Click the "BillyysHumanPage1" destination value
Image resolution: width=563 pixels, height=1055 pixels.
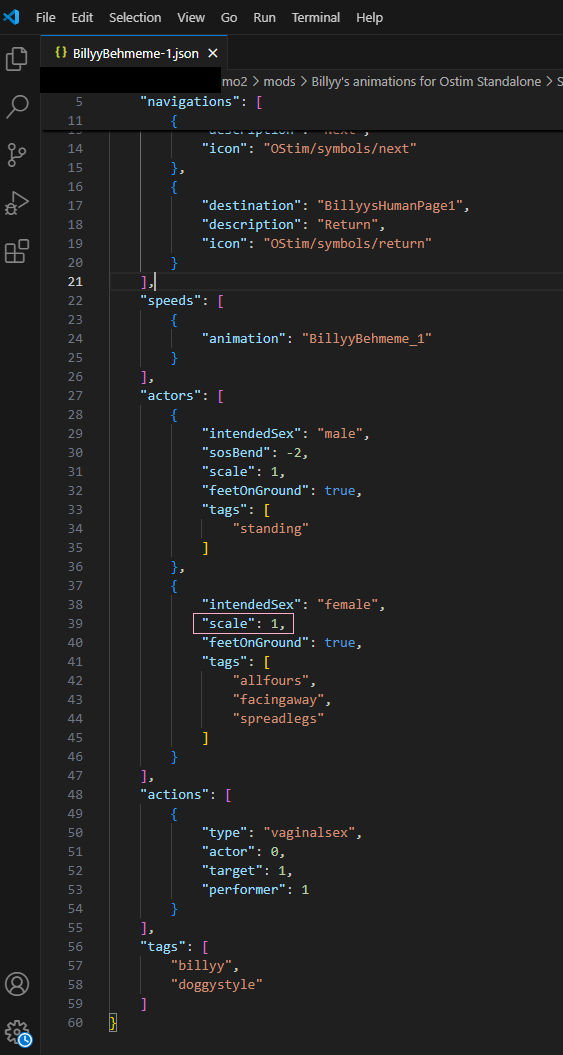pos(389,205)
